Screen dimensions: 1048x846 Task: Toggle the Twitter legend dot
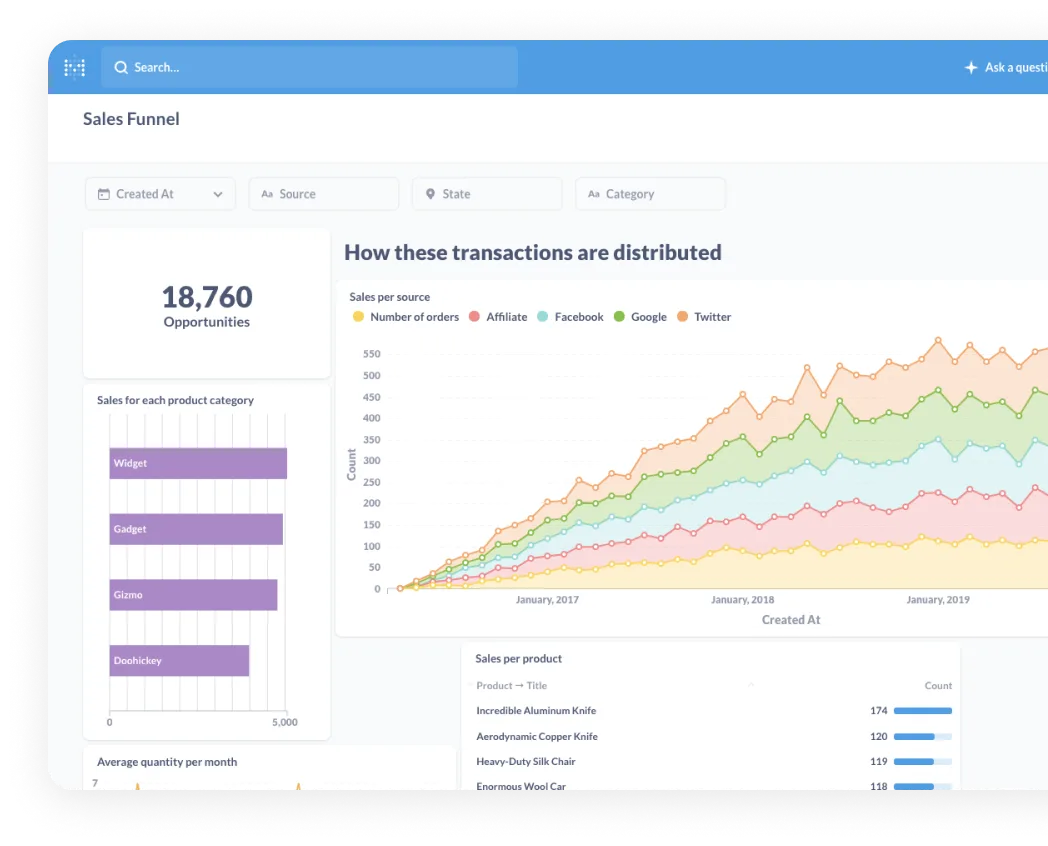tap(682, 317)
